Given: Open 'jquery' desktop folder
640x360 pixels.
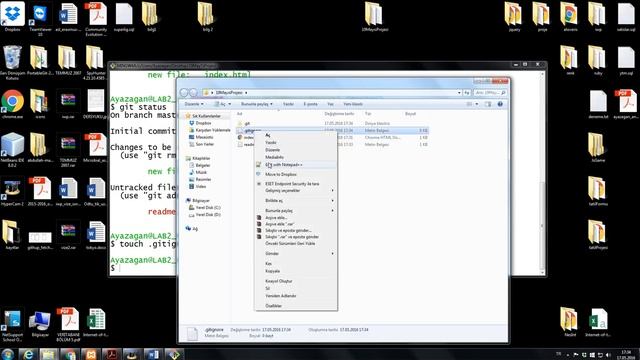Looking at the screenshot, I should [x=514, y=17].
